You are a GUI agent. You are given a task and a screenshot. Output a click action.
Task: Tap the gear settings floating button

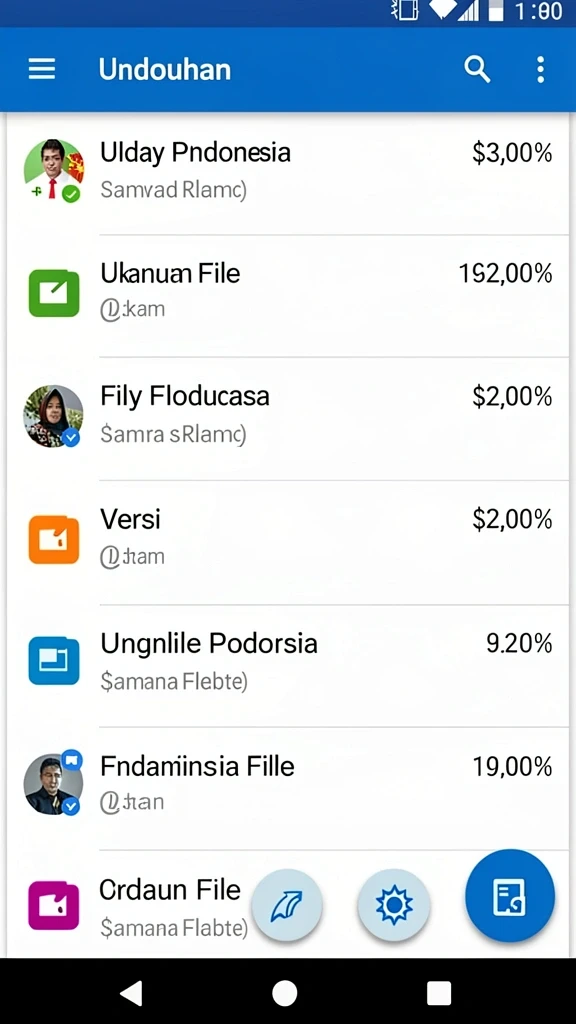(x=394, y=904)
